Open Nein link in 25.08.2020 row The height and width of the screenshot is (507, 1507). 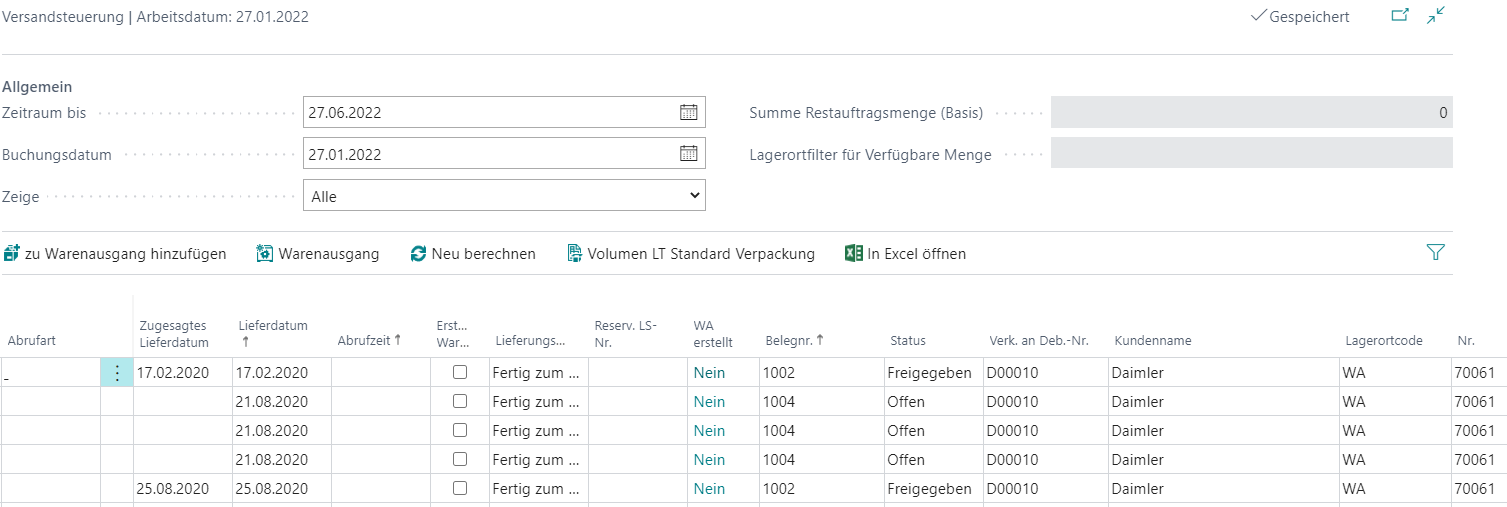(x=709, y=489)
